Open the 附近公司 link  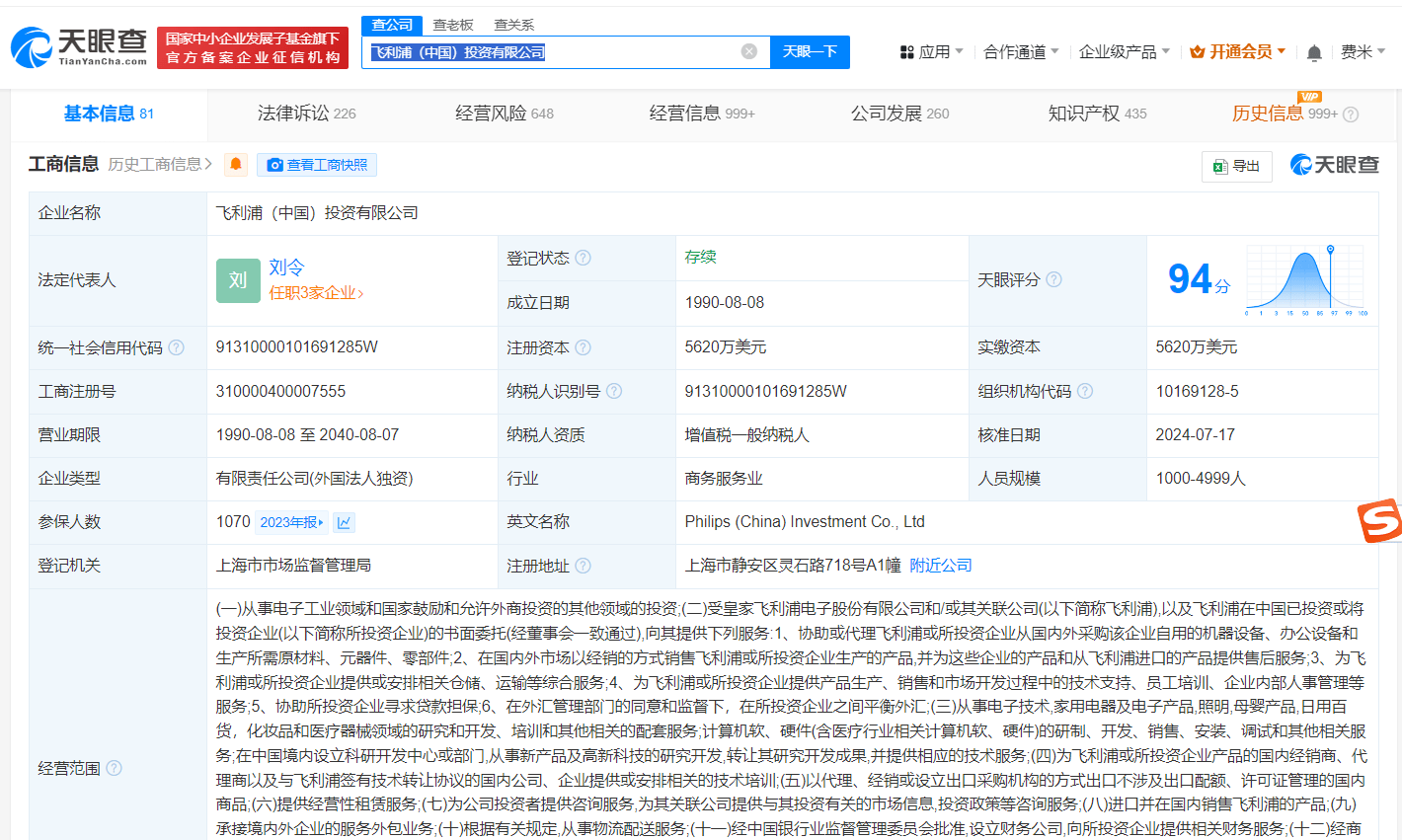(x=941, y=566)
